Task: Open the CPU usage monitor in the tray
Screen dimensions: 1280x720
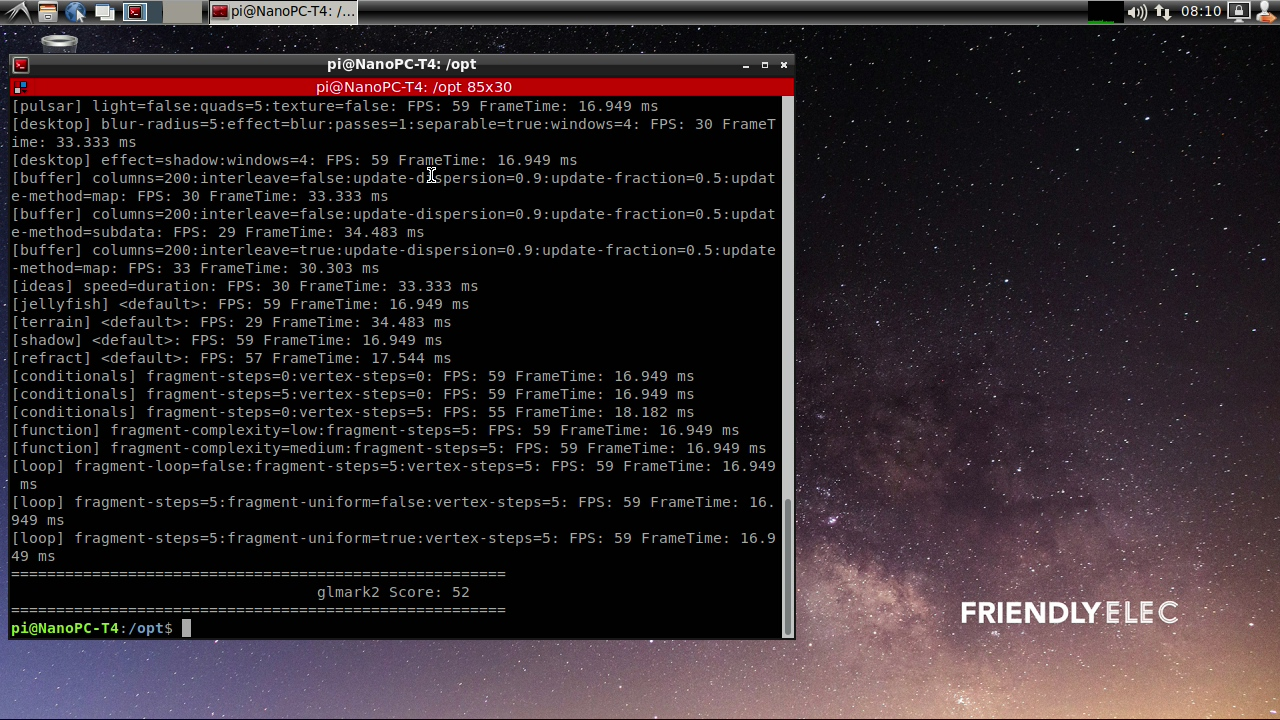Action: tap(1105, 12)
